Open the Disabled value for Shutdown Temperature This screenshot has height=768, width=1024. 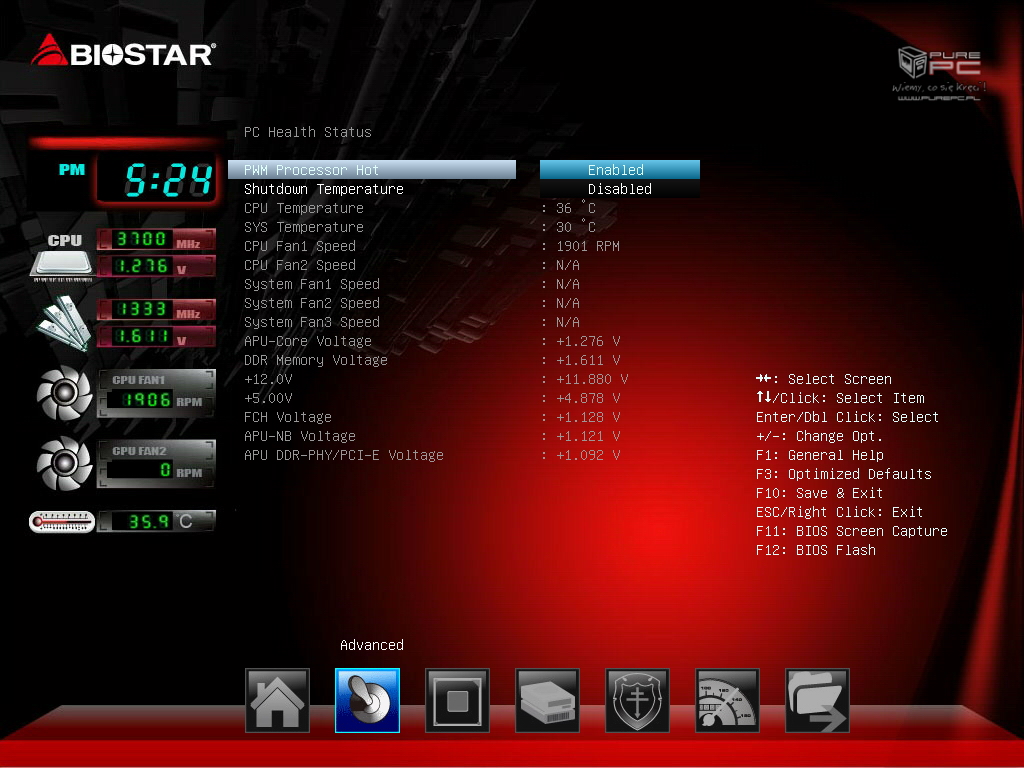(x=620, y=189)
